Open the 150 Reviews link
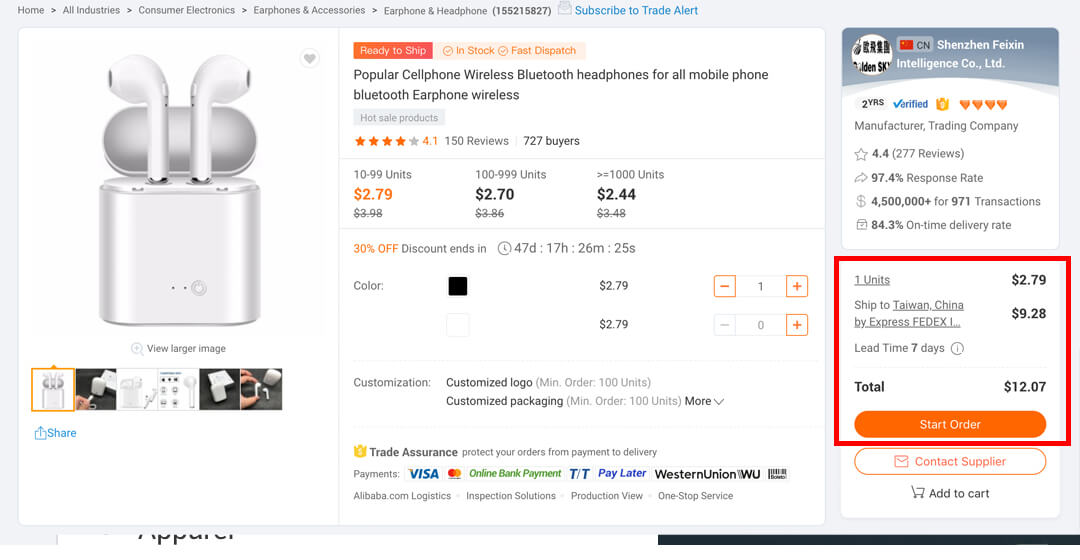1080x560 pixels. pyautogui.click(x=476, y=141)
